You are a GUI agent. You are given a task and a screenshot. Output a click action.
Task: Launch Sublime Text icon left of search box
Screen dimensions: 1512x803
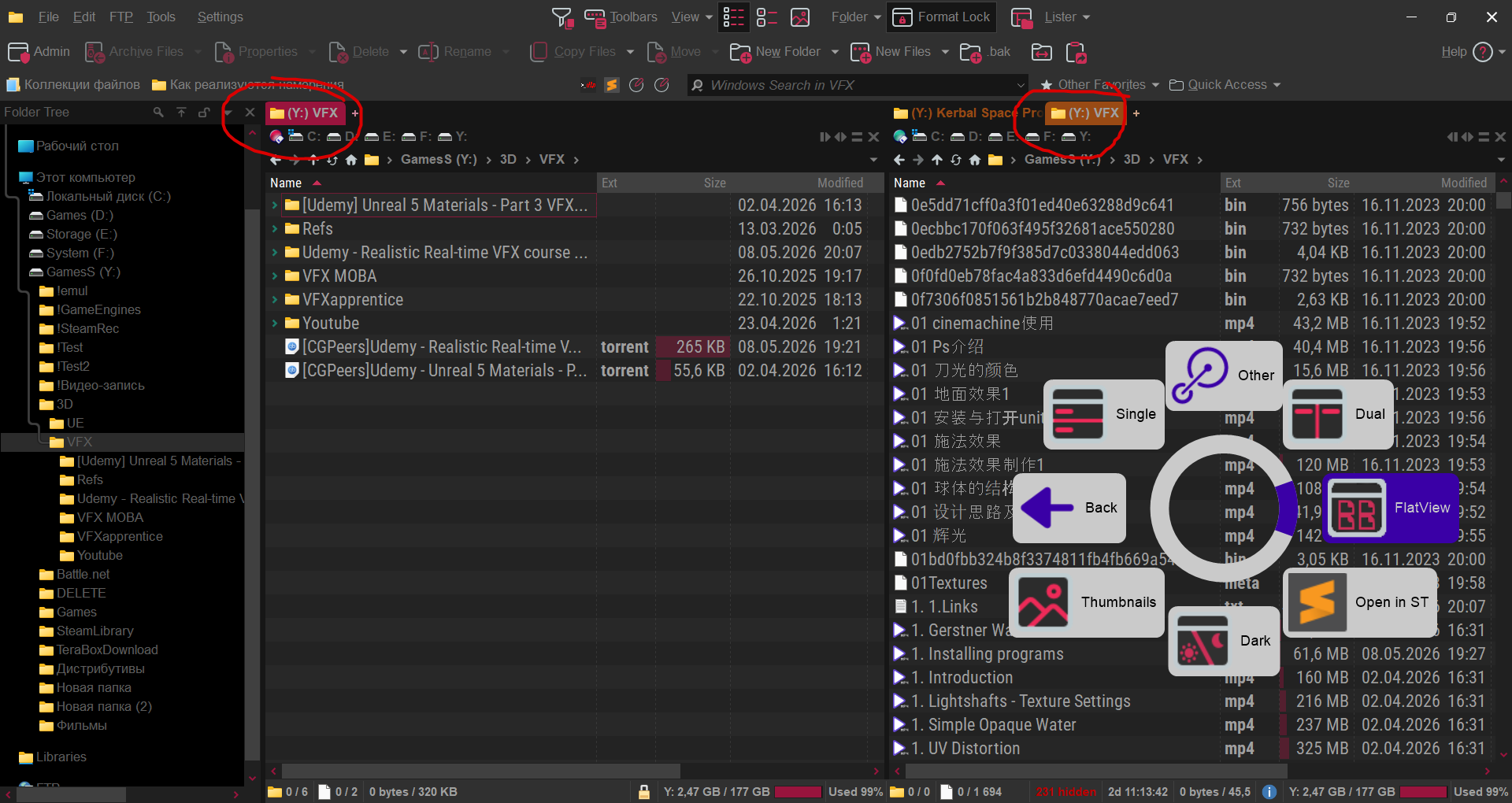612,85
